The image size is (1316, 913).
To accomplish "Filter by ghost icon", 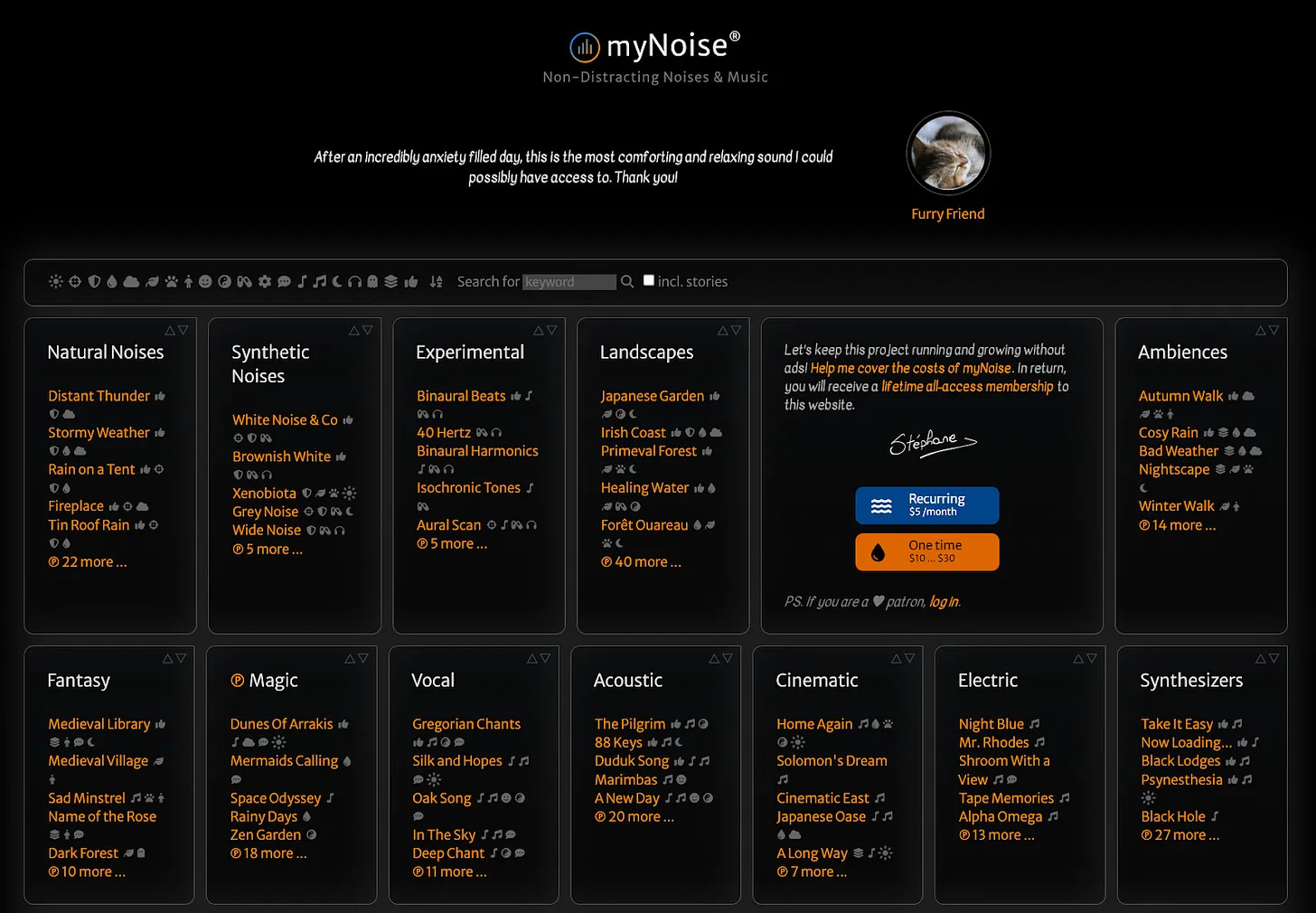I will coord(372,281).
